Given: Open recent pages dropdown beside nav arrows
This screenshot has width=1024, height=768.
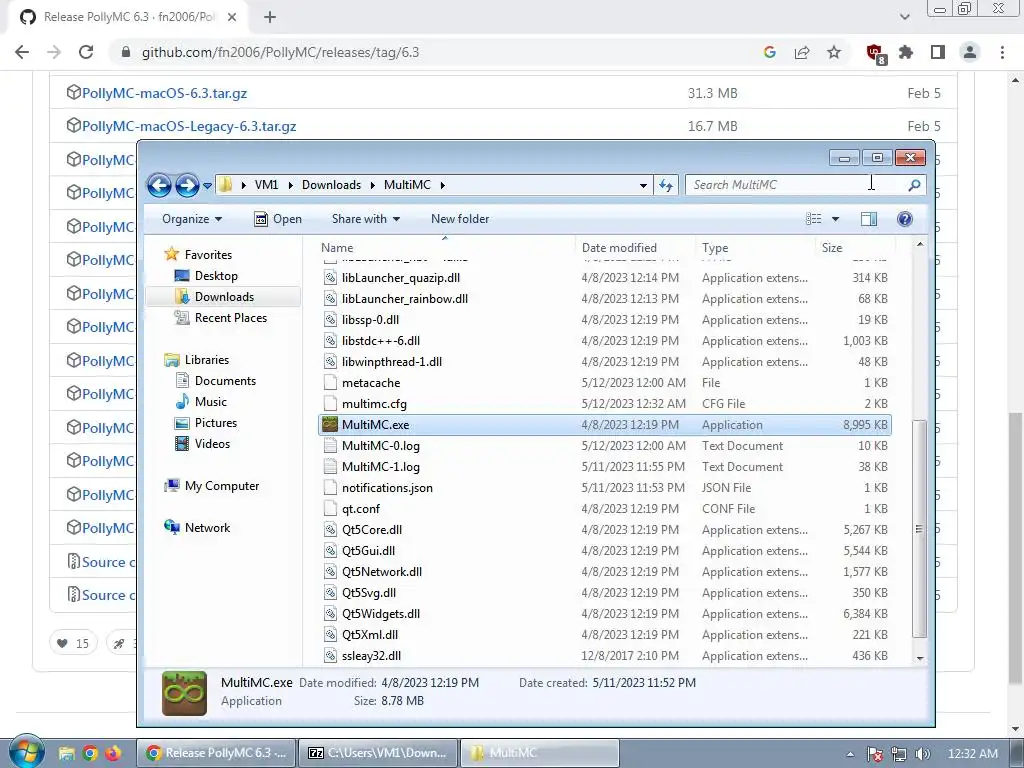Looking at the screenshot, I should click(x=207, y=185).
